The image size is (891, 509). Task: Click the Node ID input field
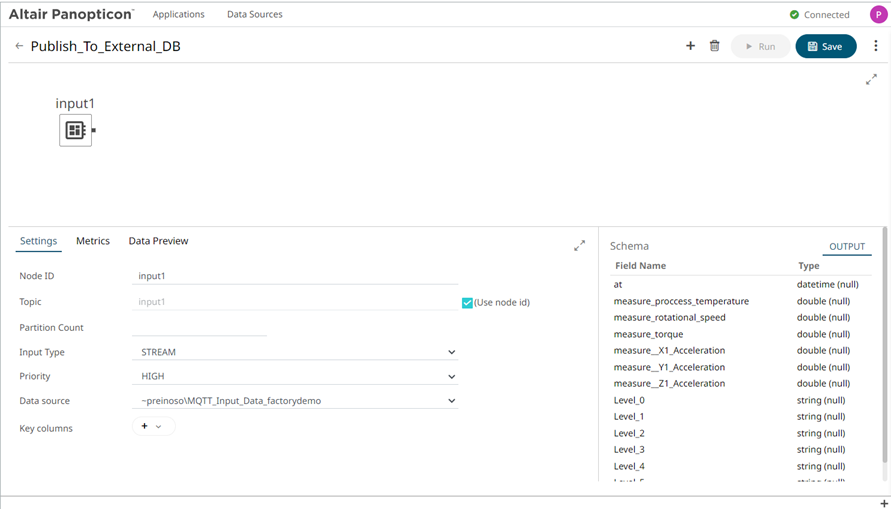pyautogui.click(x=295, y=276)
